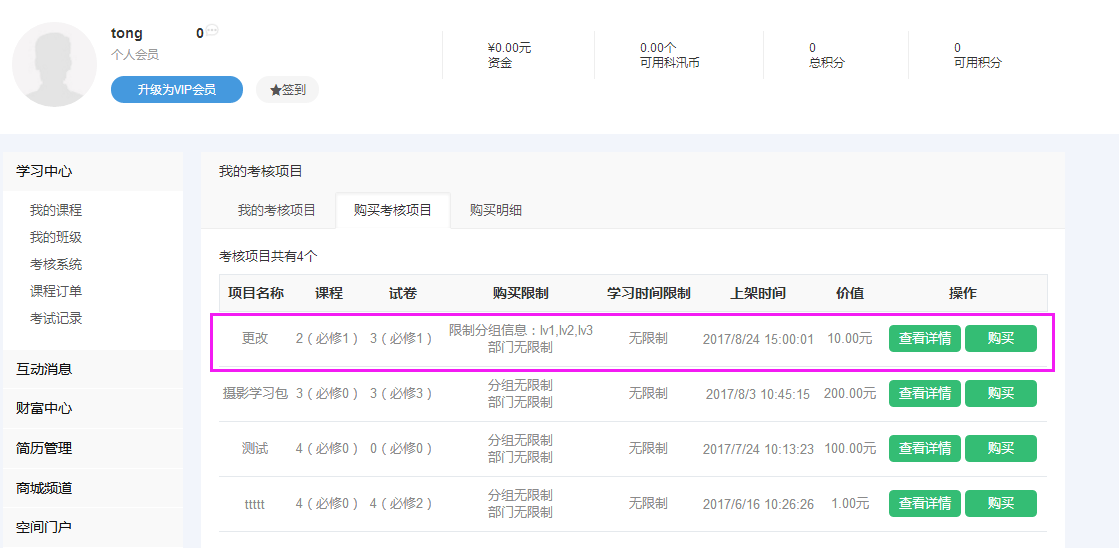Screen dimensions: 1119x548
Task: Open the 购买明细 tab
Action: pyautogui.click(x=496, y=210)
